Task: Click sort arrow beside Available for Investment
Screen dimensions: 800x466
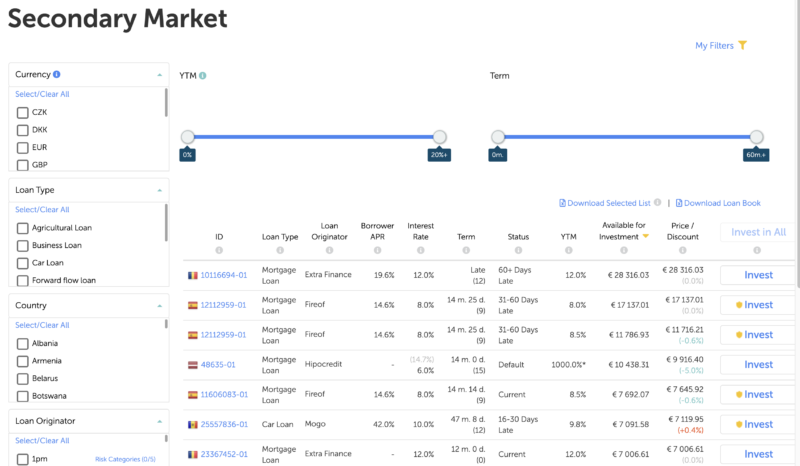Action: tap(646, 236)
